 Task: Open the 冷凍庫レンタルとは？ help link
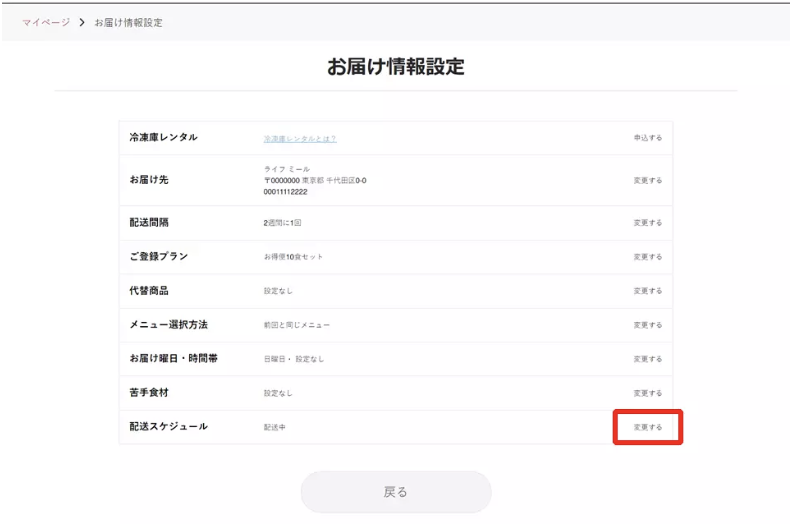300,138
